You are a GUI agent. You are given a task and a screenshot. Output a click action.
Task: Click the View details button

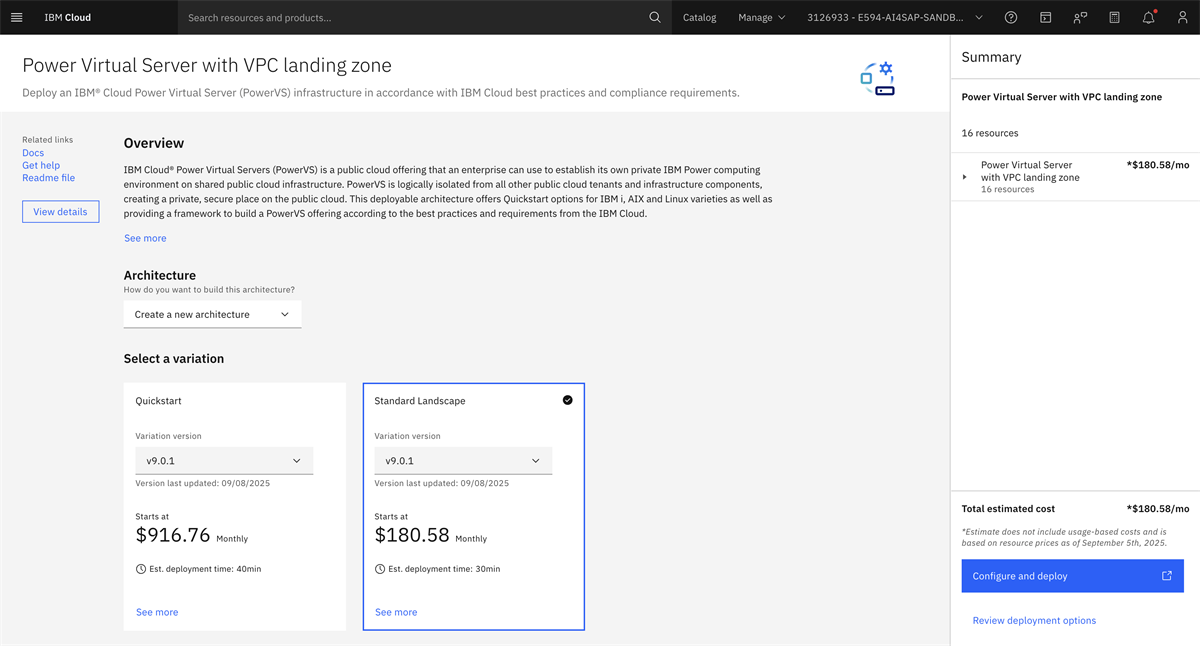pyautogui.click(x=61, y=212)
